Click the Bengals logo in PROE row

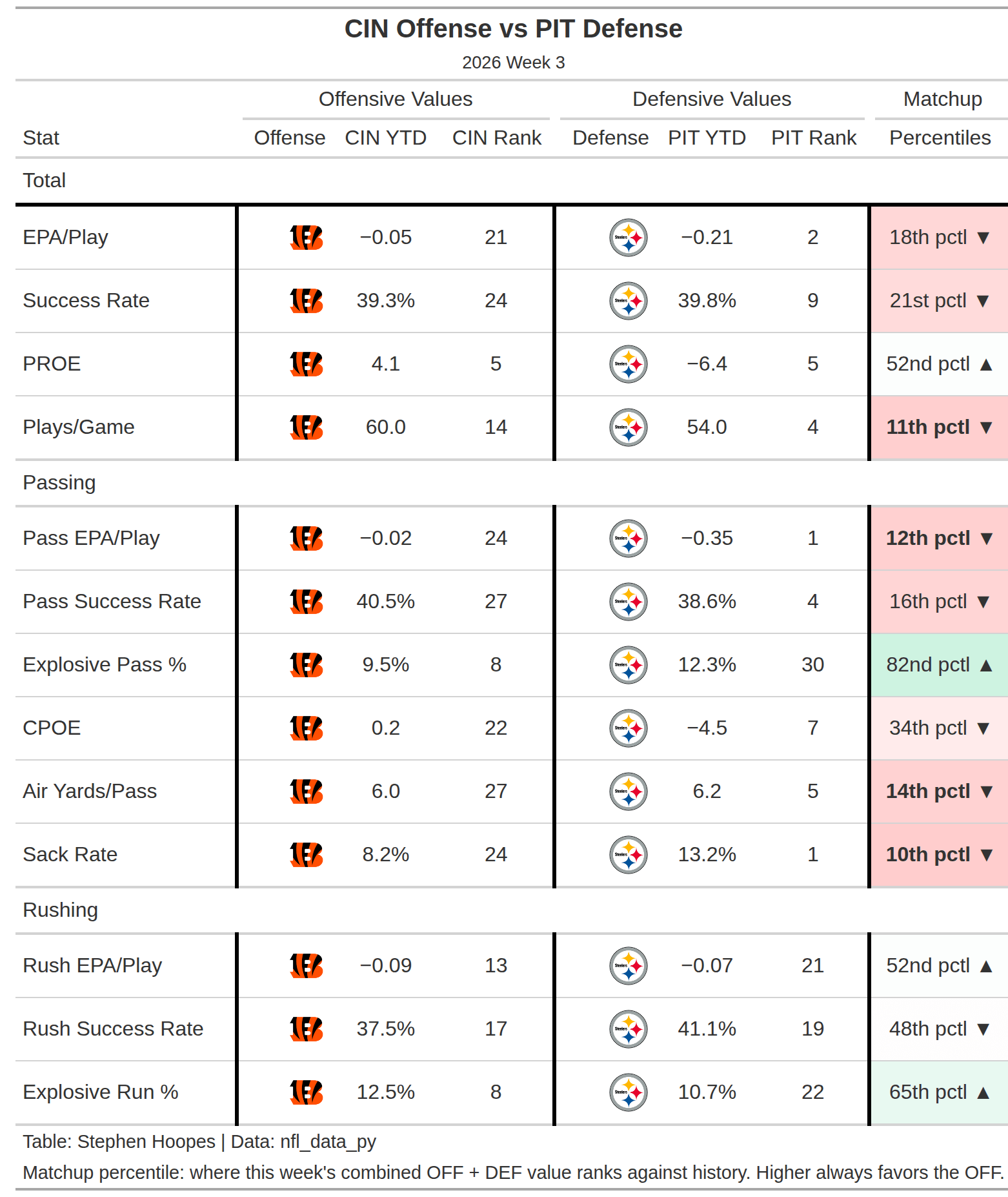tap(307, 364)
